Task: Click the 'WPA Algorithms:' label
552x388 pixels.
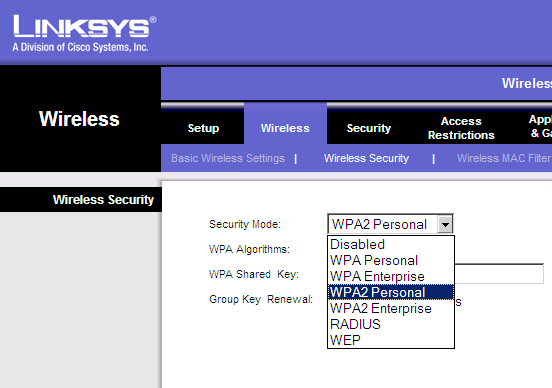Action: coord(249,249)
